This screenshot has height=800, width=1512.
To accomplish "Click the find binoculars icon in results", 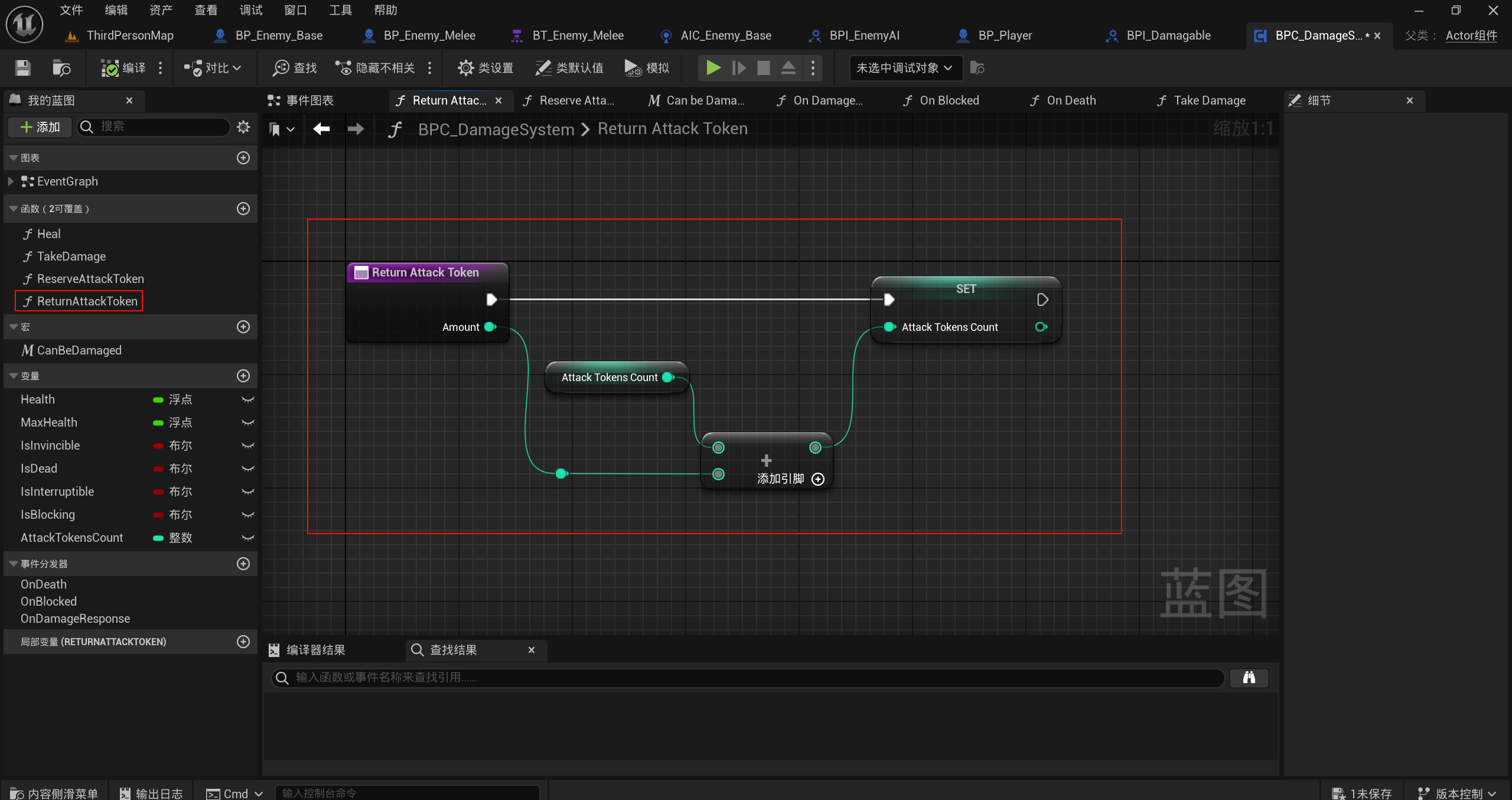I will [1249, 677].
